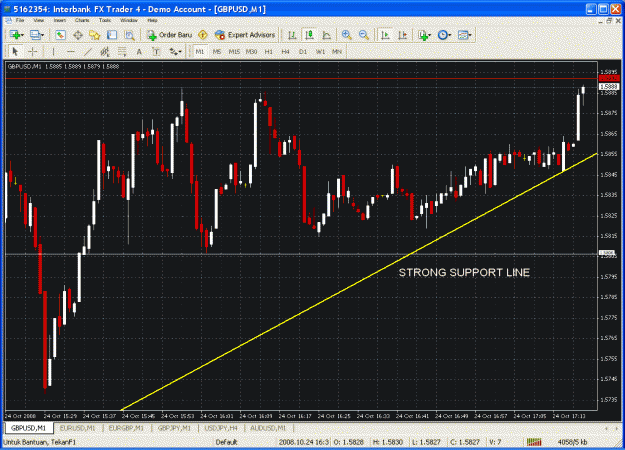Switch to the GBPJPY,M1 chart tab

(175, 428)
